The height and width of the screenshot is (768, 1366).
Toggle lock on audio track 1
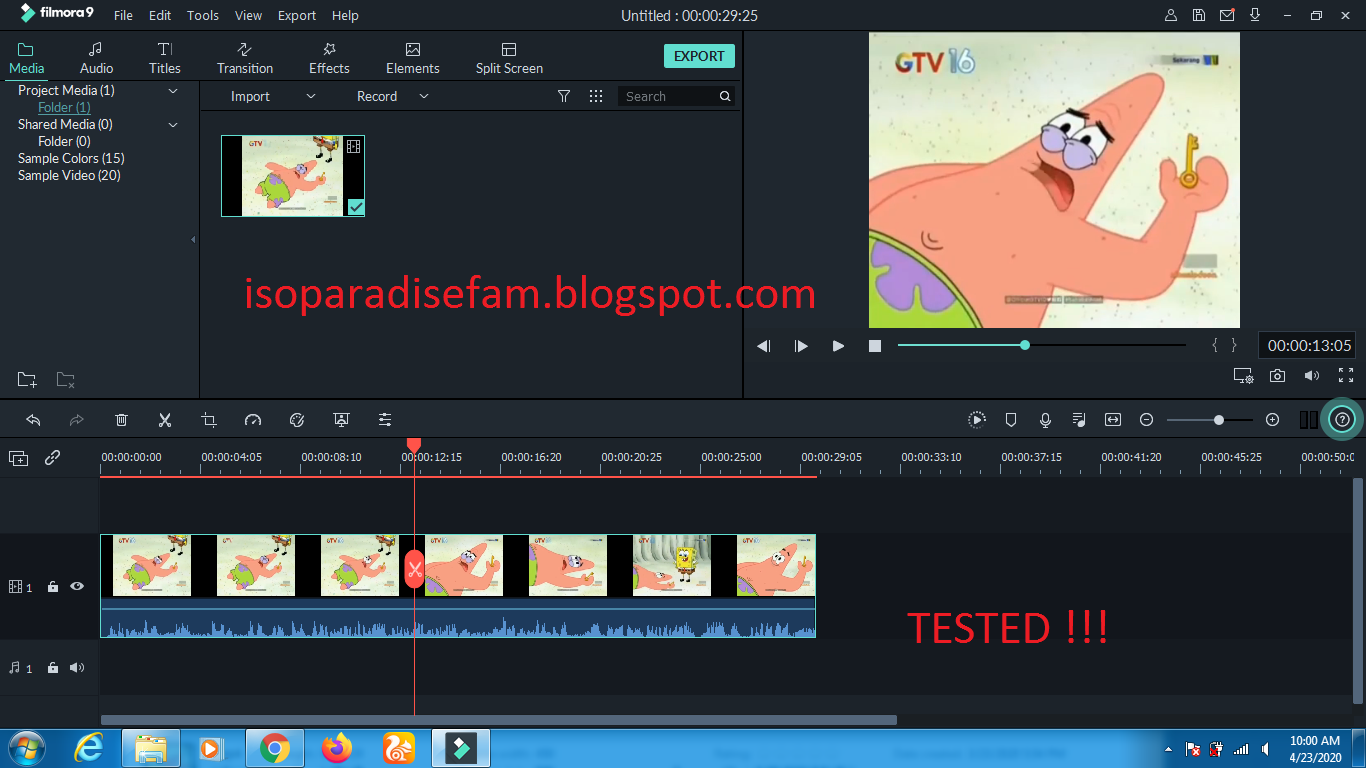coord(53,668)
